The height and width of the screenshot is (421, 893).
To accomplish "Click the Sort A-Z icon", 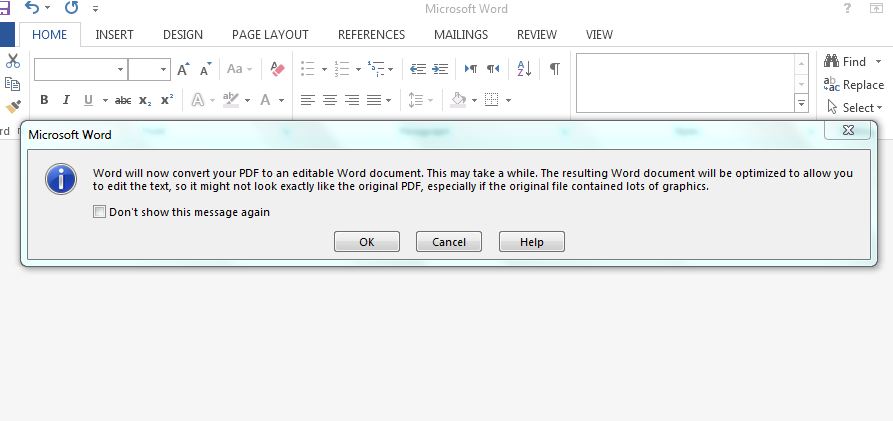I will (525, 69).
